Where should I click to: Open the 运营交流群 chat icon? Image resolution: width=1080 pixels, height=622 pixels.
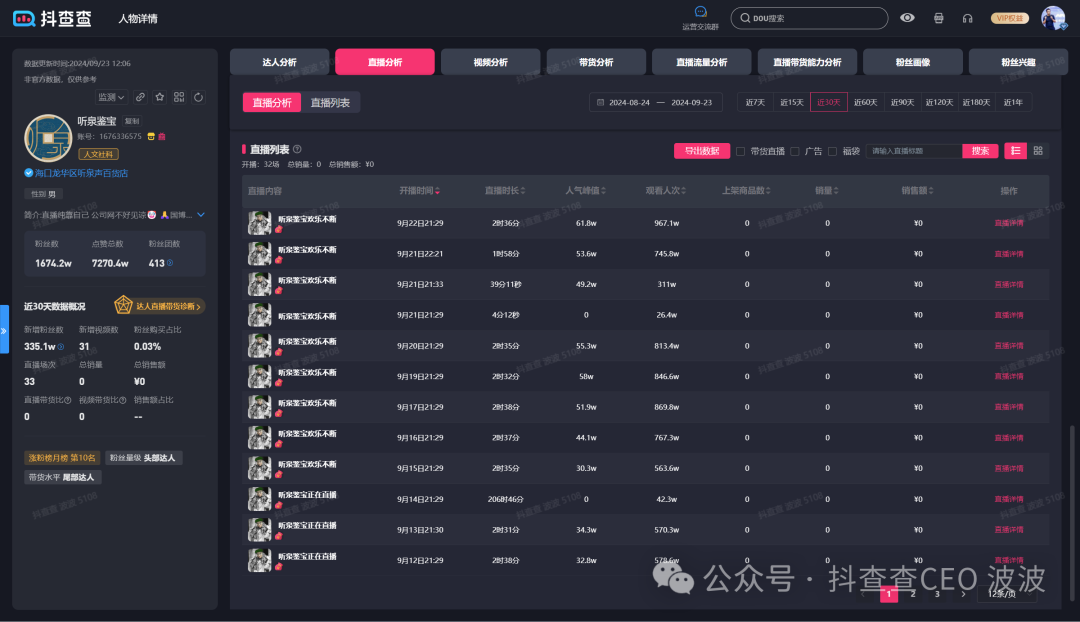coord(700,12)
